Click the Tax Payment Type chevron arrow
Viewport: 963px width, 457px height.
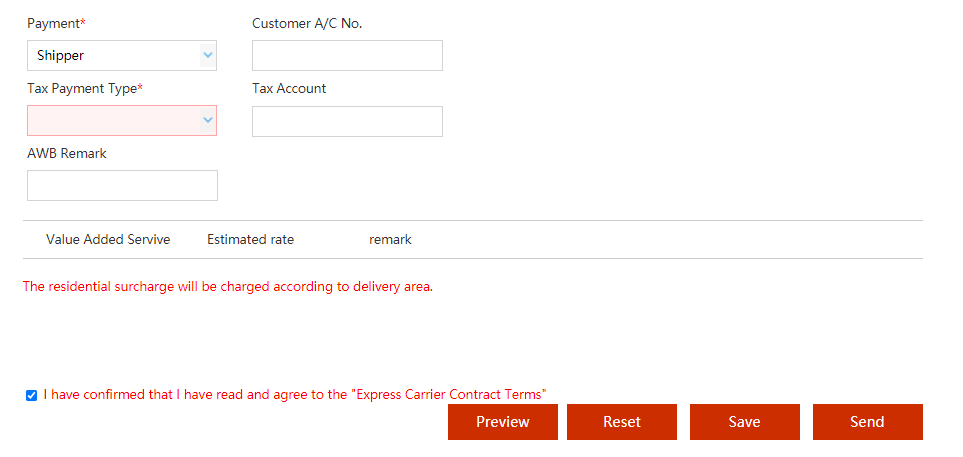click(208, 120)
